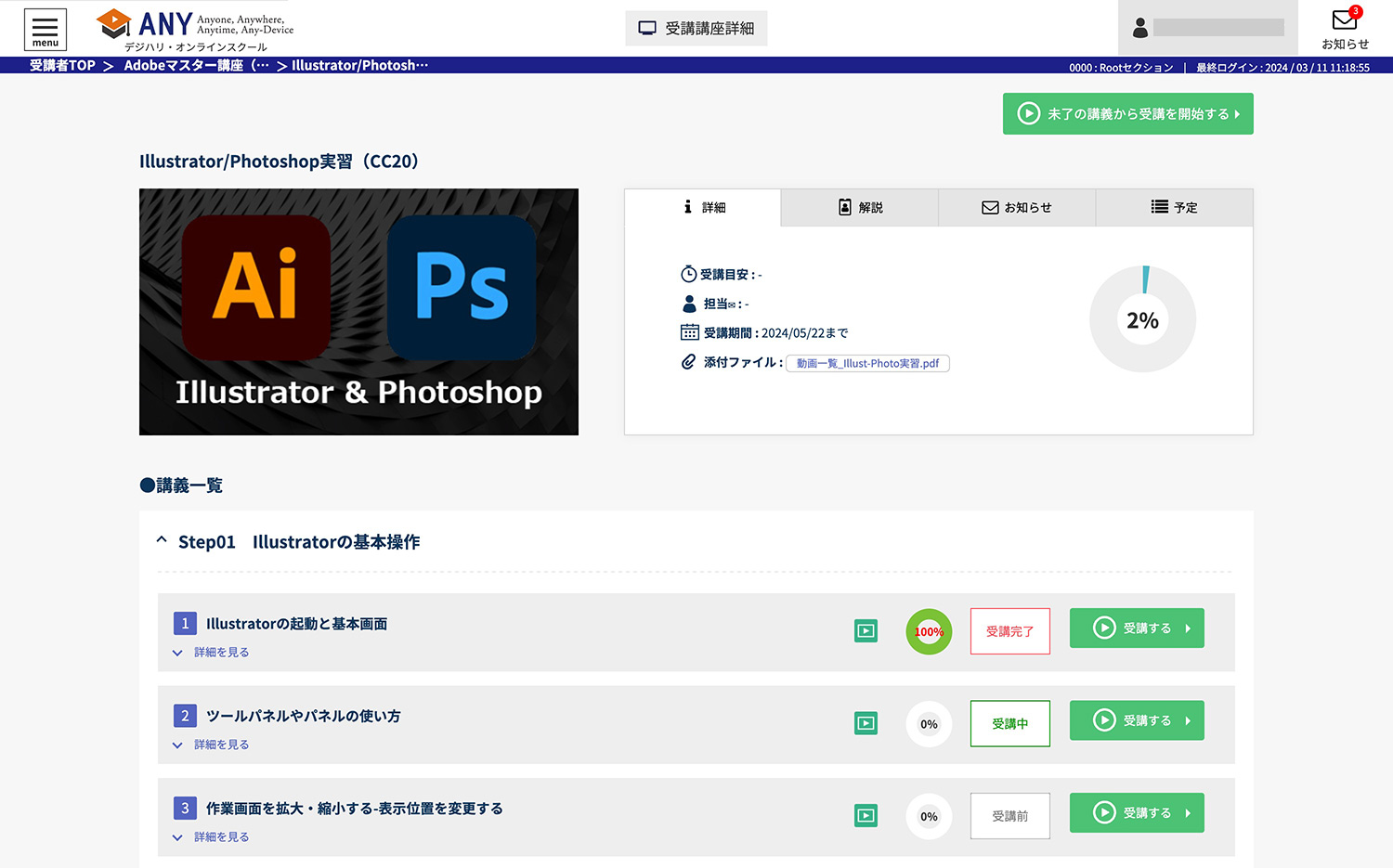Click Illustrator/Photosh… breadcrumb item
Screen dimensions: 1393x868
point(360,65)
